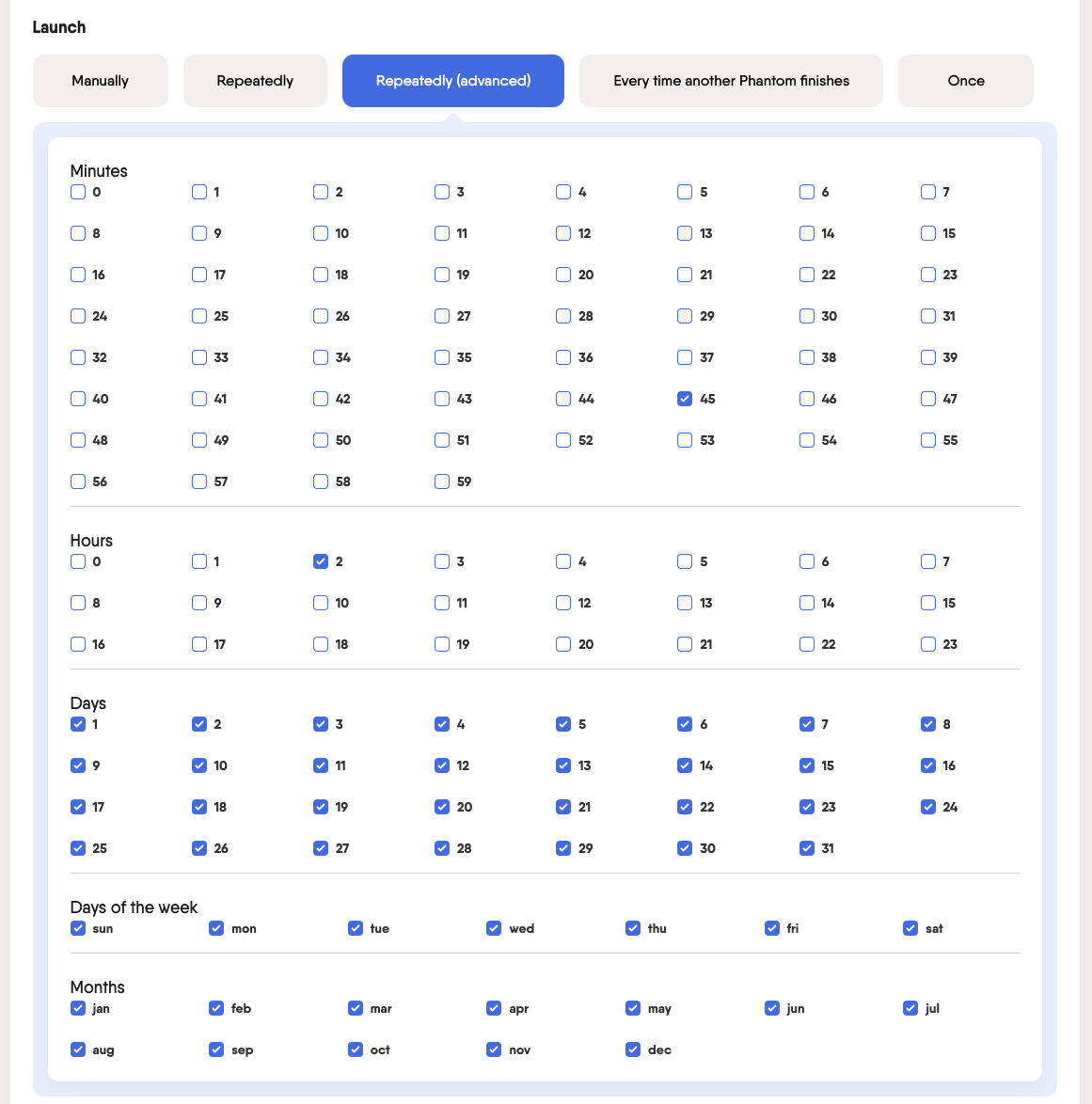Select the Repeatedly (advanced) tab
1092x1104 pixels.
pos(452,81)
